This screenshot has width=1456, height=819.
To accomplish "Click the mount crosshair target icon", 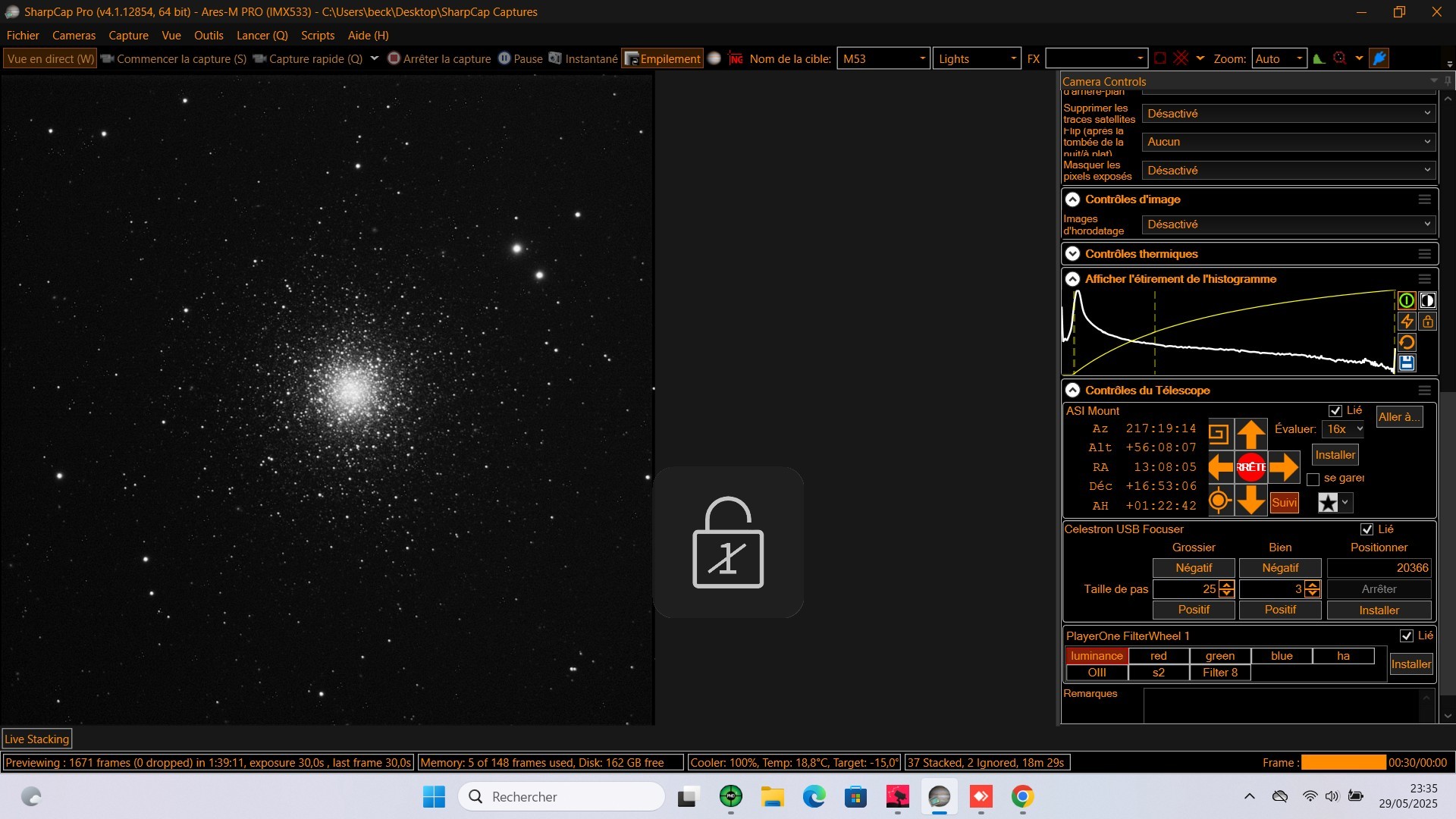I will click(x=1219, y=500).
